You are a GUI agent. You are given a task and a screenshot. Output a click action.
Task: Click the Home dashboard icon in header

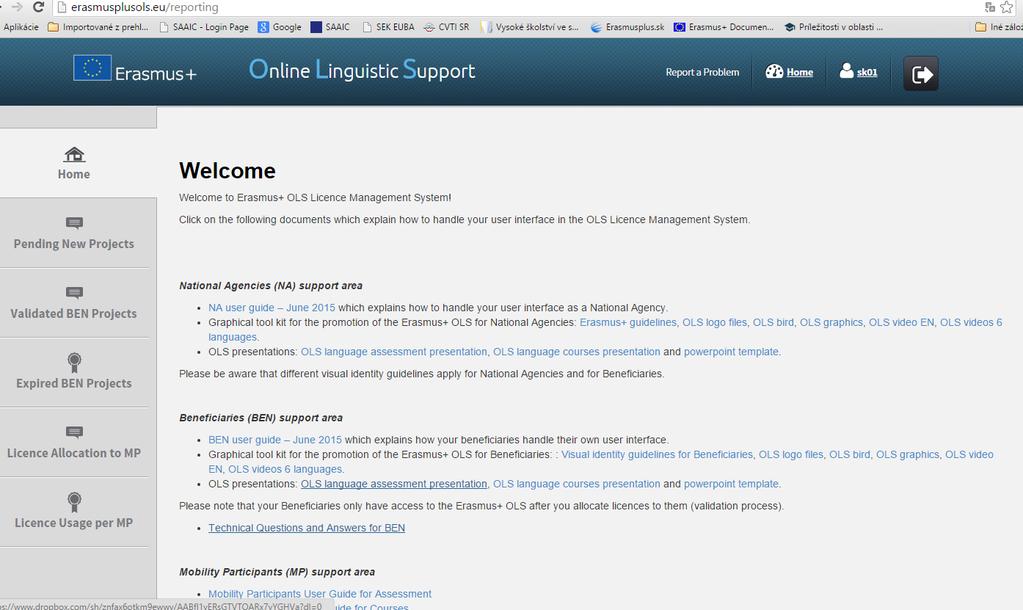pos(774,72)
